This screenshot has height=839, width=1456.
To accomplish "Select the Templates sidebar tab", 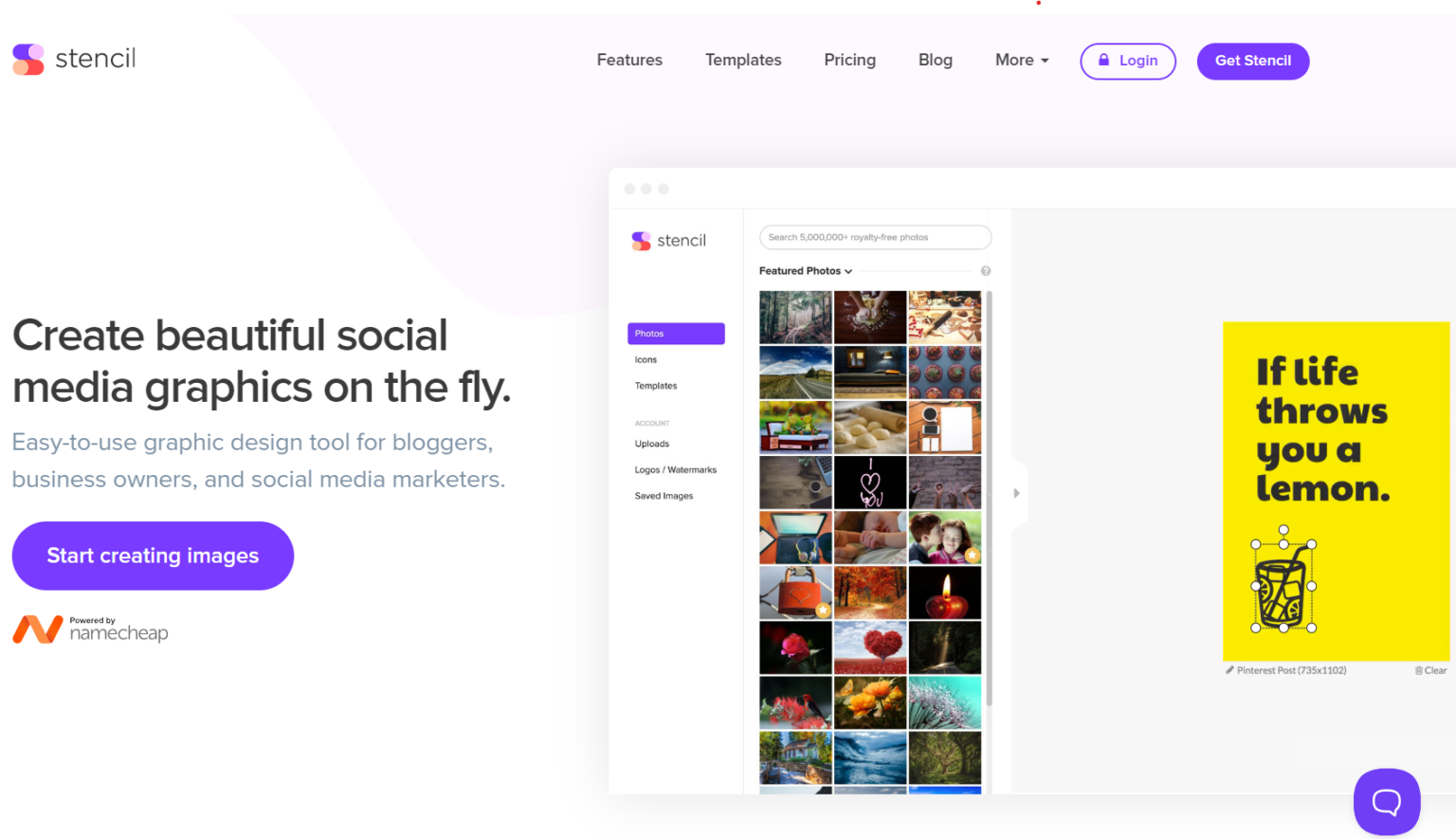I will (x=655, y=385).
